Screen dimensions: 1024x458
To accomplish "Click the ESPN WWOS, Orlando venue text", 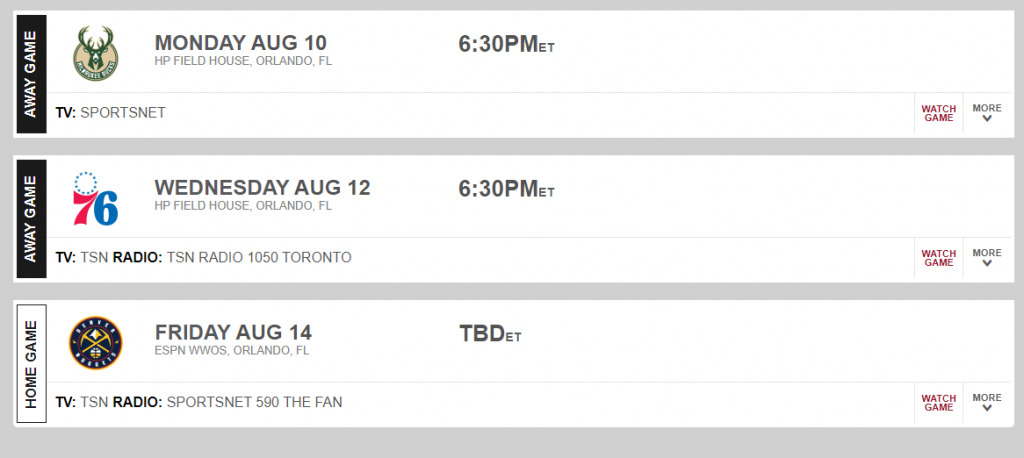I will (x=232, y=351).
